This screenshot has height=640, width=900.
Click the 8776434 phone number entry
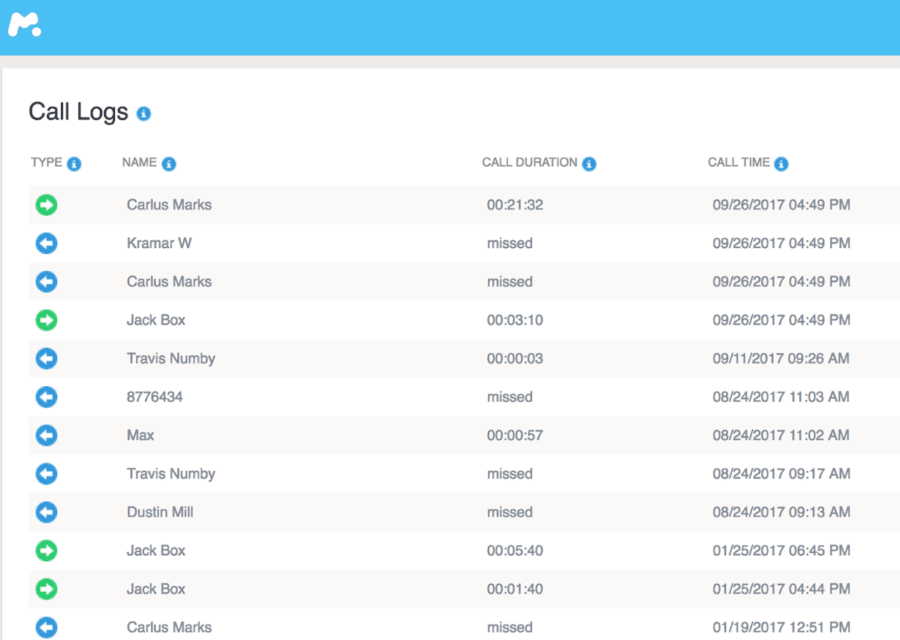point(155,397)
